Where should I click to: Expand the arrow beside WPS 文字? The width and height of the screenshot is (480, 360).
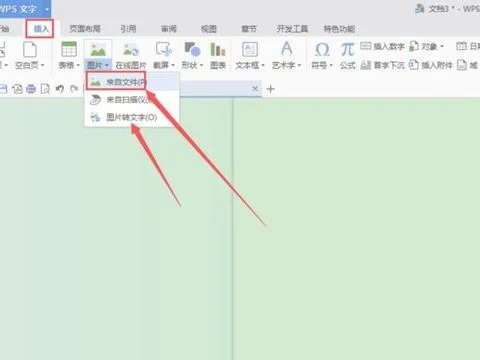pos(47,9)
